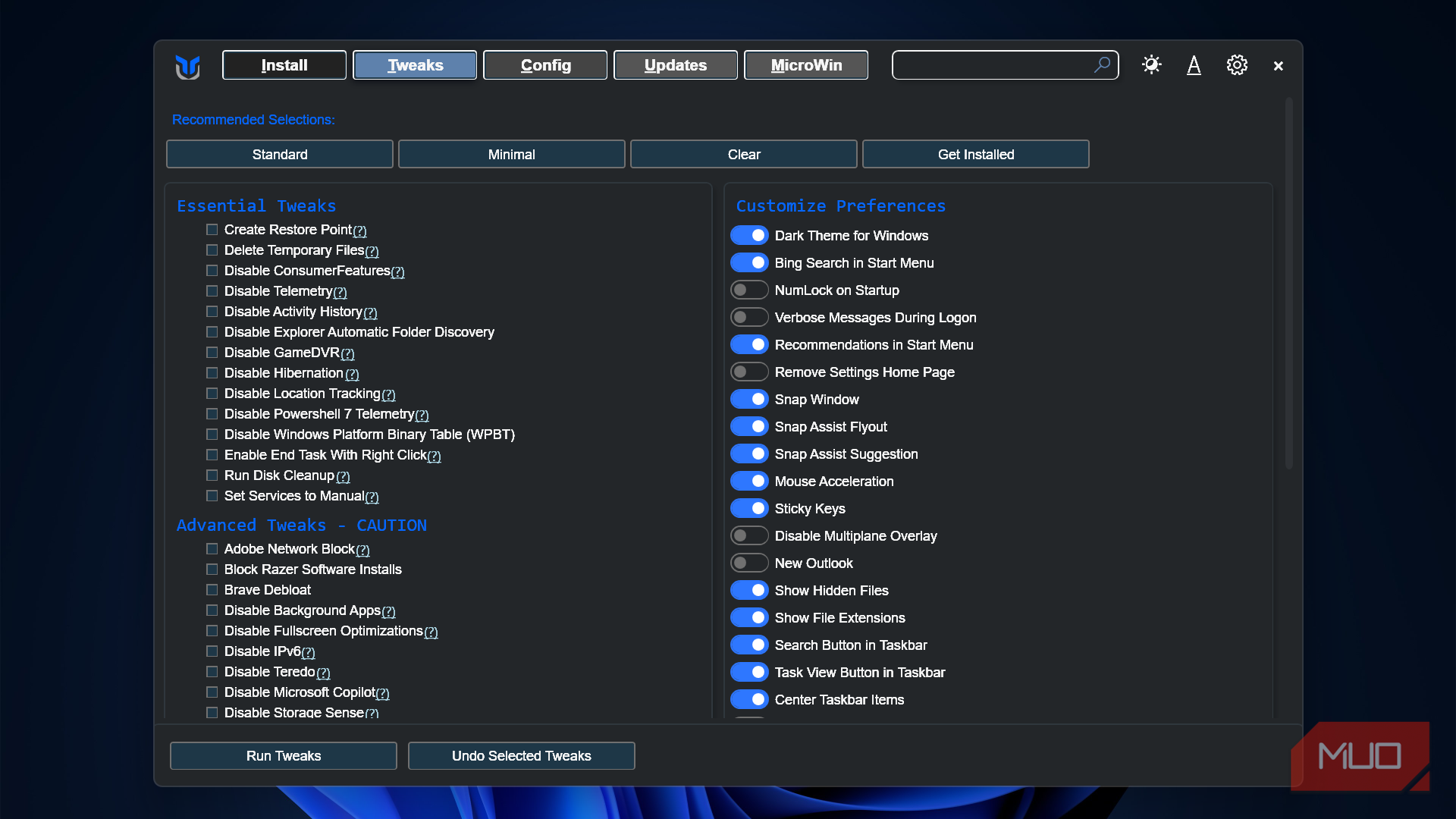Turn off Dark Theme for Windows toggle
The width and height of the screenshot is (1456, 819).
(749, 236)
